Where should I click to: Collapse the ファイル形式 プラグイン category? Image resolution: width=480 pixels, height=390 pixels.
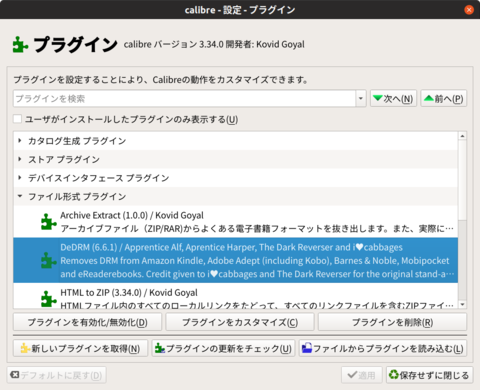click(x=20, y=196)
